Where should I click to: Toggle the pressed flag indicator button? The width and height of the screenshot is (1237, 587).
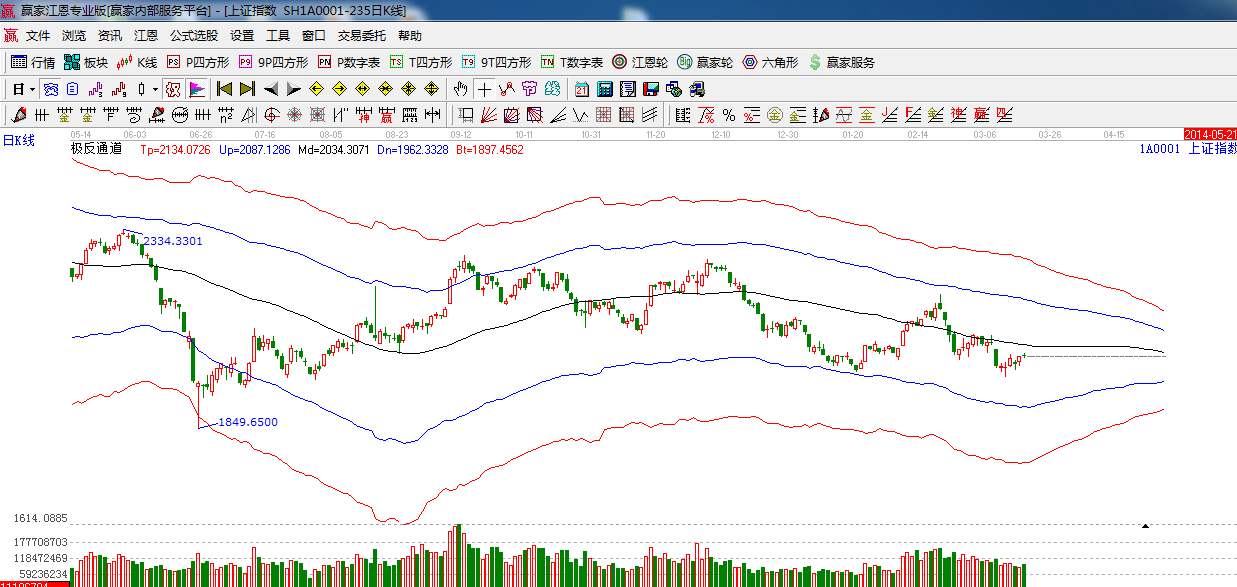pyautogui.click(x=197, y=89)
